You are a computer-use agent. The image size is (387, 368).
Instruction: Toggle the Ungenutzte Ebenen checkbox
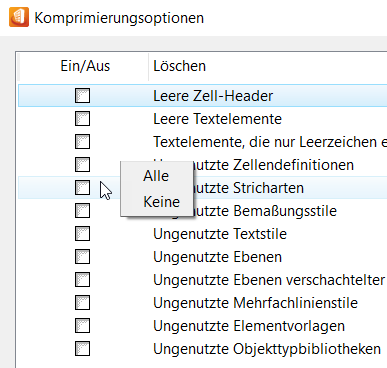[x=82, y=257]
